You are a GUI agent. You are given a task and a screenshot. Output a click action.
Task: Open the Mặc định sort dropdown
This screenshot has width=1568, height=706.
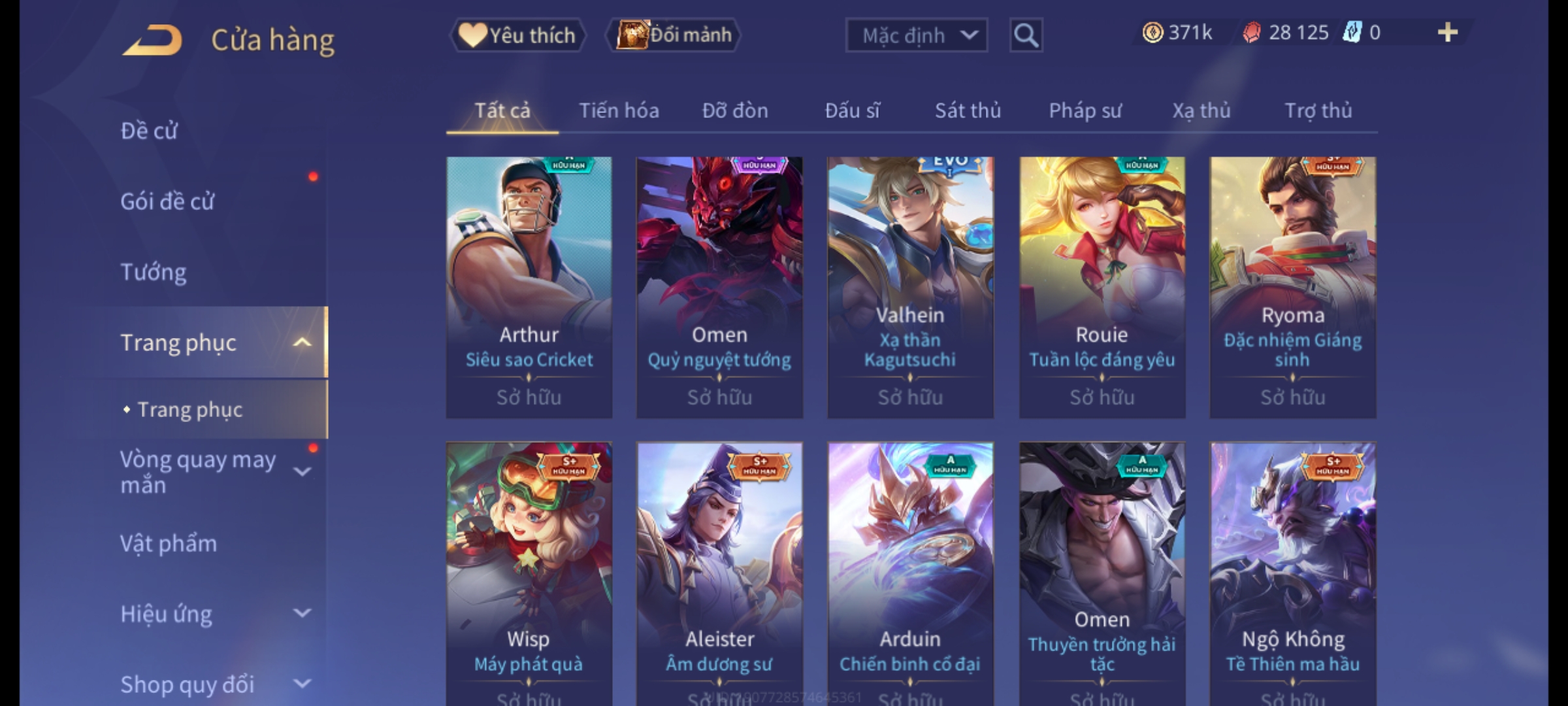tap(917, 35)
